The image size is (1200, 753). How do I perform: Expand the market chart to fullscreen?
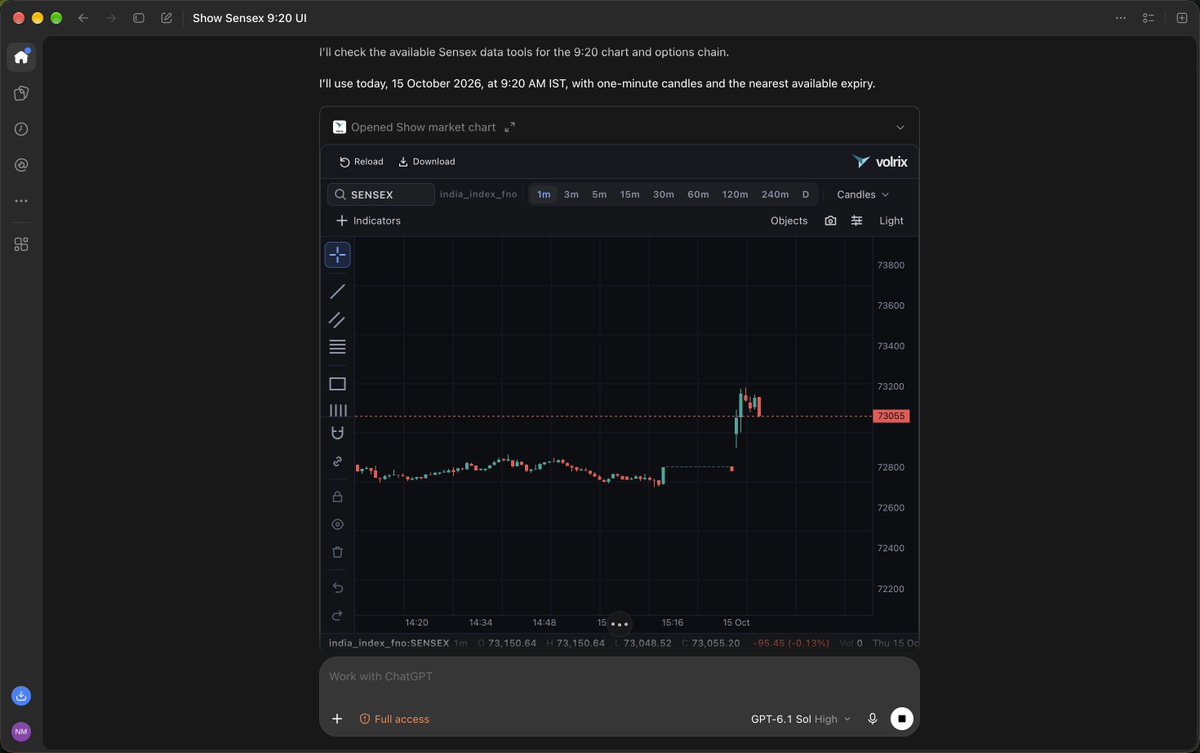510,127
